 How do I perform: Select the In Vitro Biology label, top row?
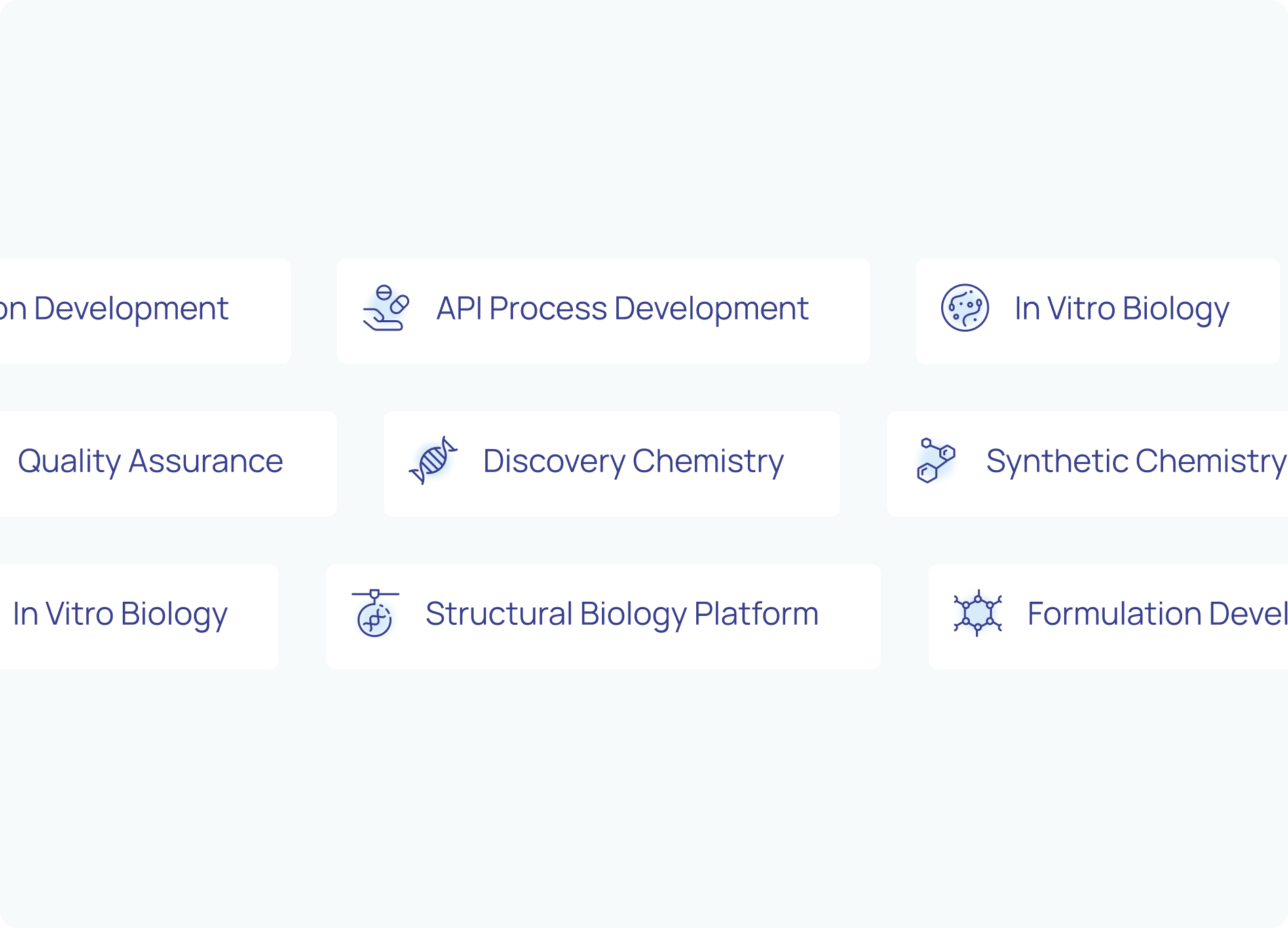[x=1121, y=309]
